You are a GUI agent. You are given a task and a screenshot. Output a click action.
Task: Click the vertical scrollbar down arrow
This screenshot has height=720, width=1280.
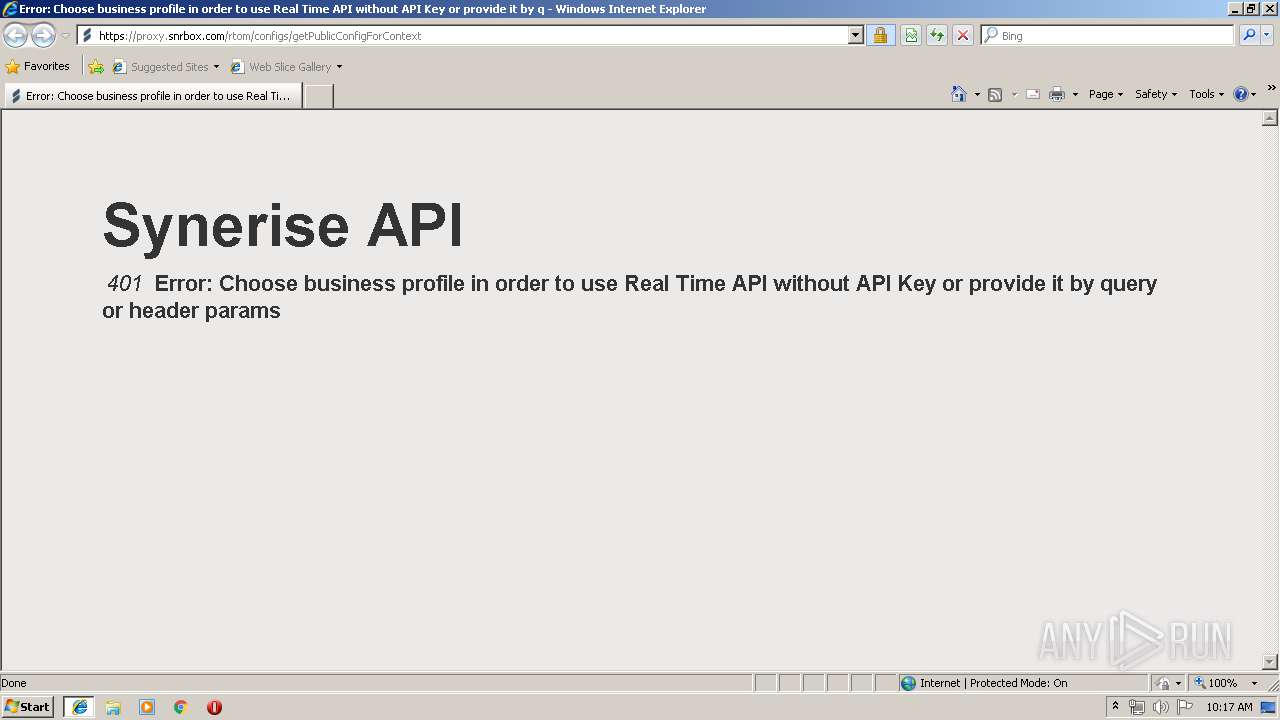tap(1270, 662)
